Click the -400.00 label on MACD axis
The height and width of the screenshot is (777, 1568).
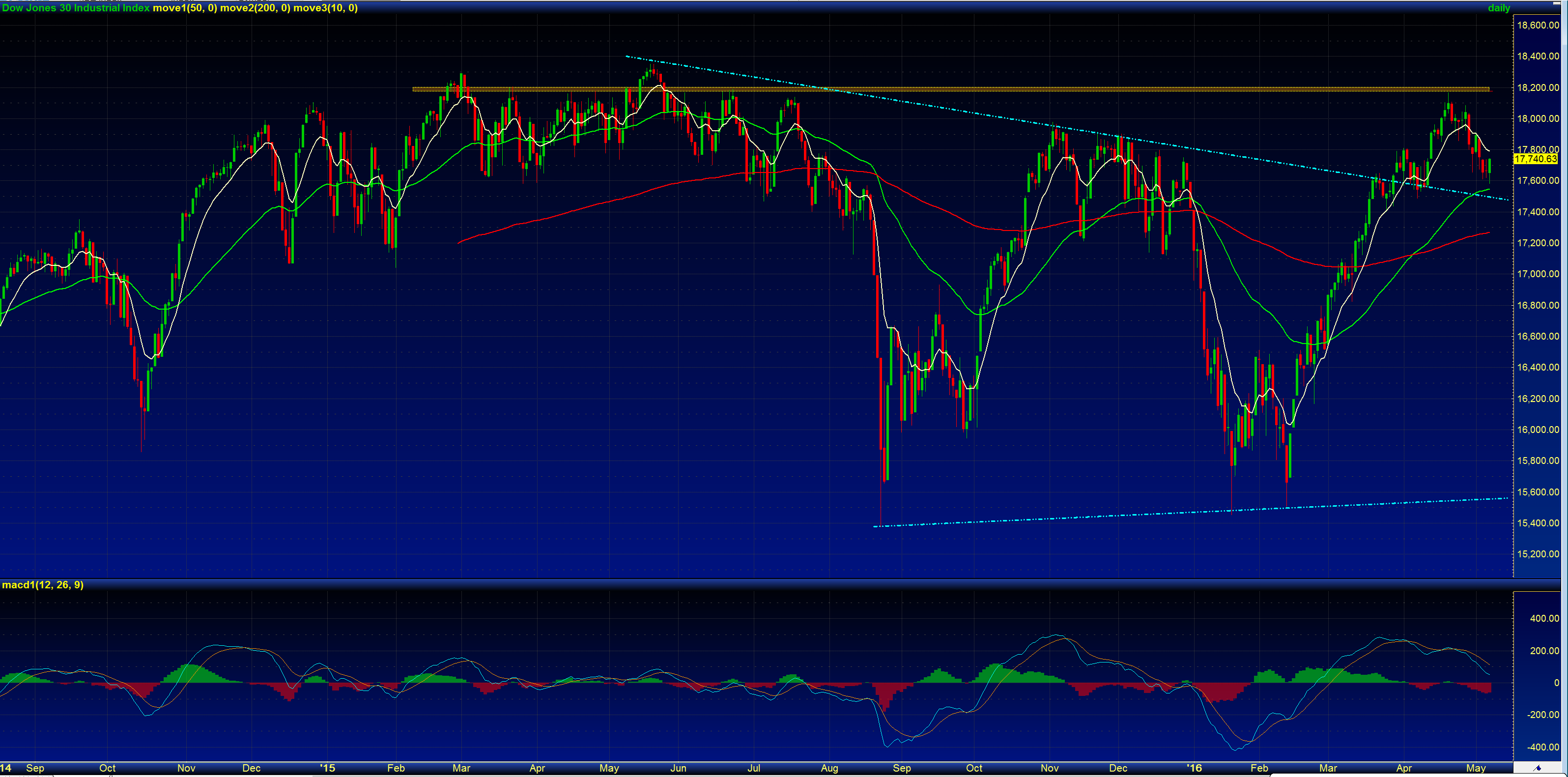pyautogui.click(x=1543, y=747)
